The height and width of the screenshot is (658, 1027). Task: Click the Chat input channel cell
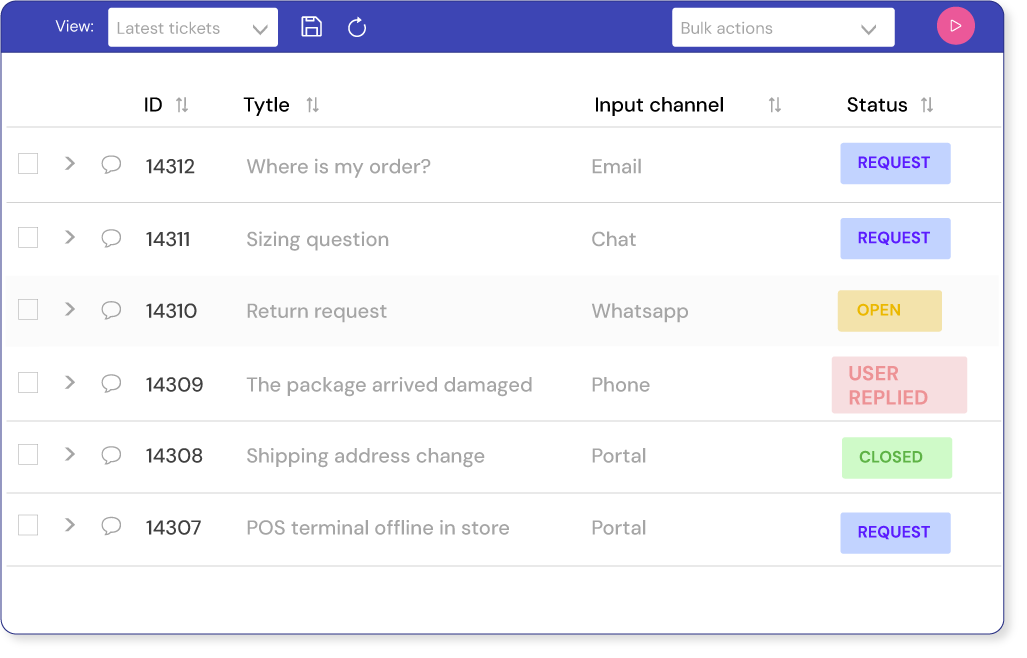pyautogui.click(x=614, y=240)
